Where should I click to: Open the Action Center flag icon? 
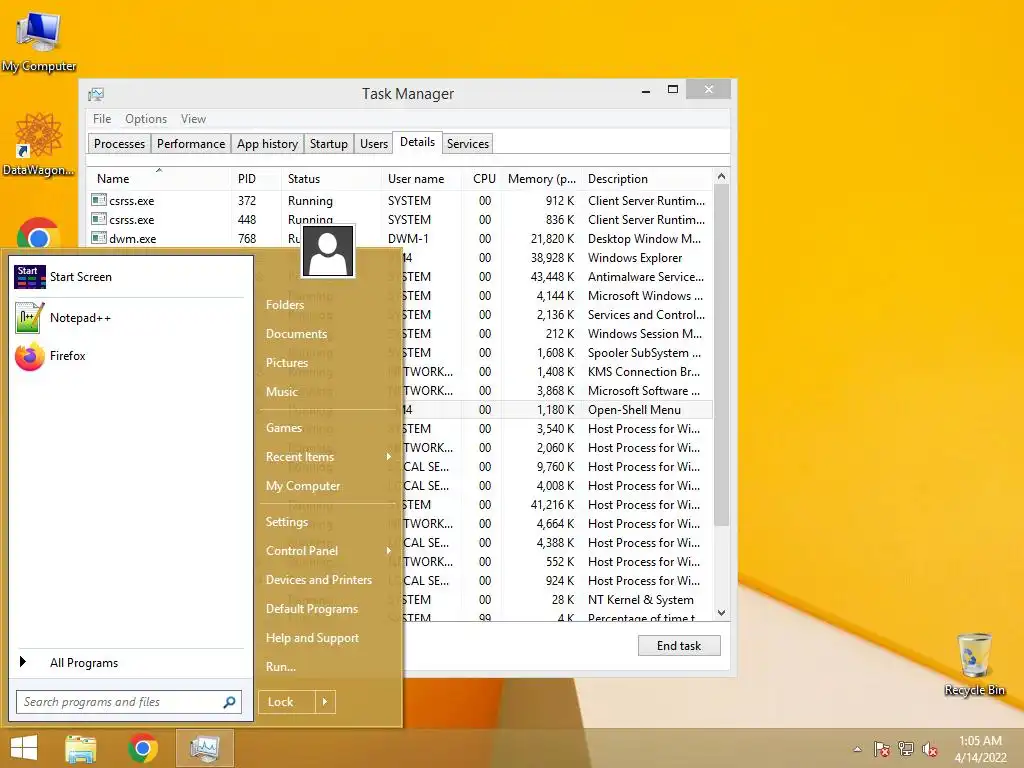point(882,749)
